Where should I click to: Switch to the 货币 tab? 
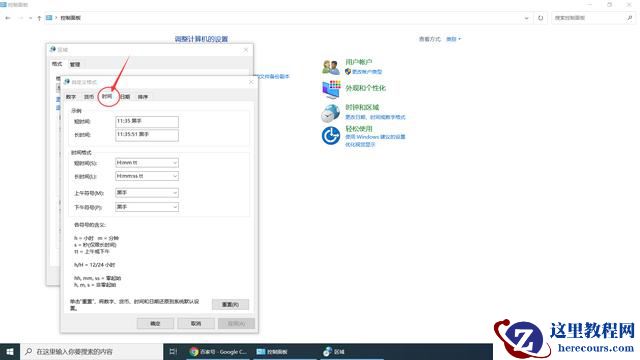[89, 97]
